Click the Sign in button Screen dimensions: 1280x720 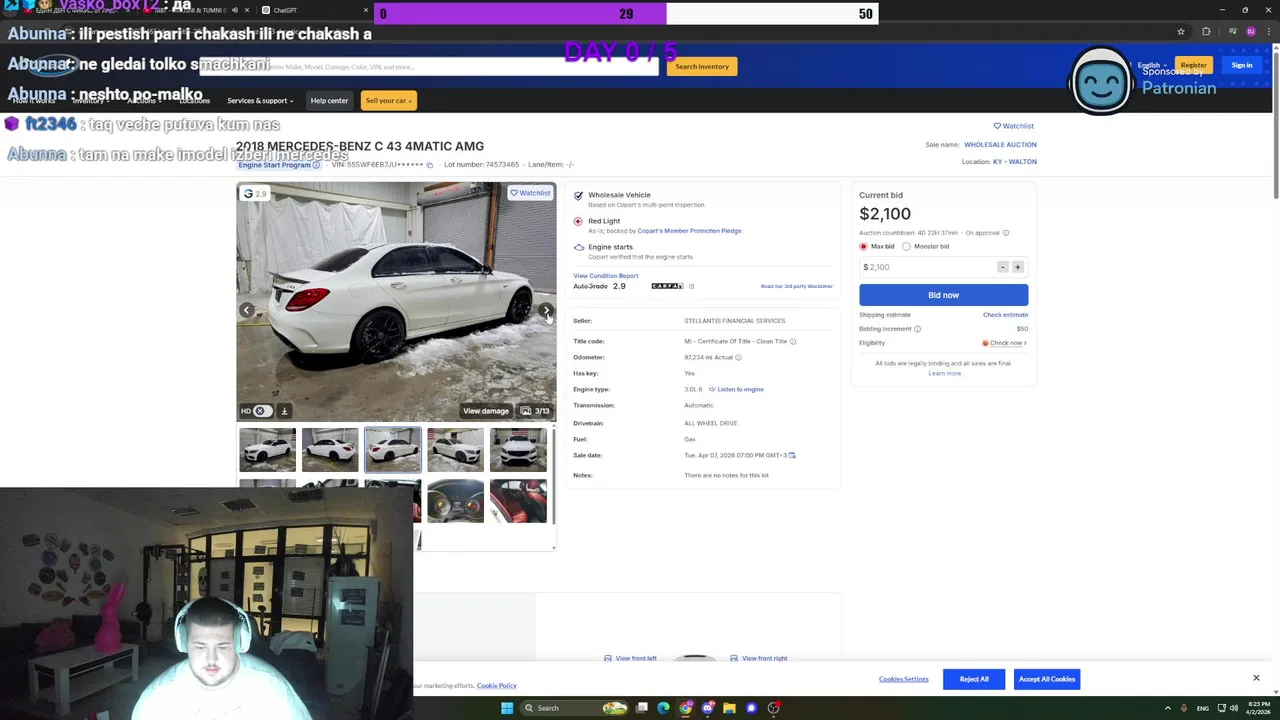pyautogui.click(x=1242, y=65)
